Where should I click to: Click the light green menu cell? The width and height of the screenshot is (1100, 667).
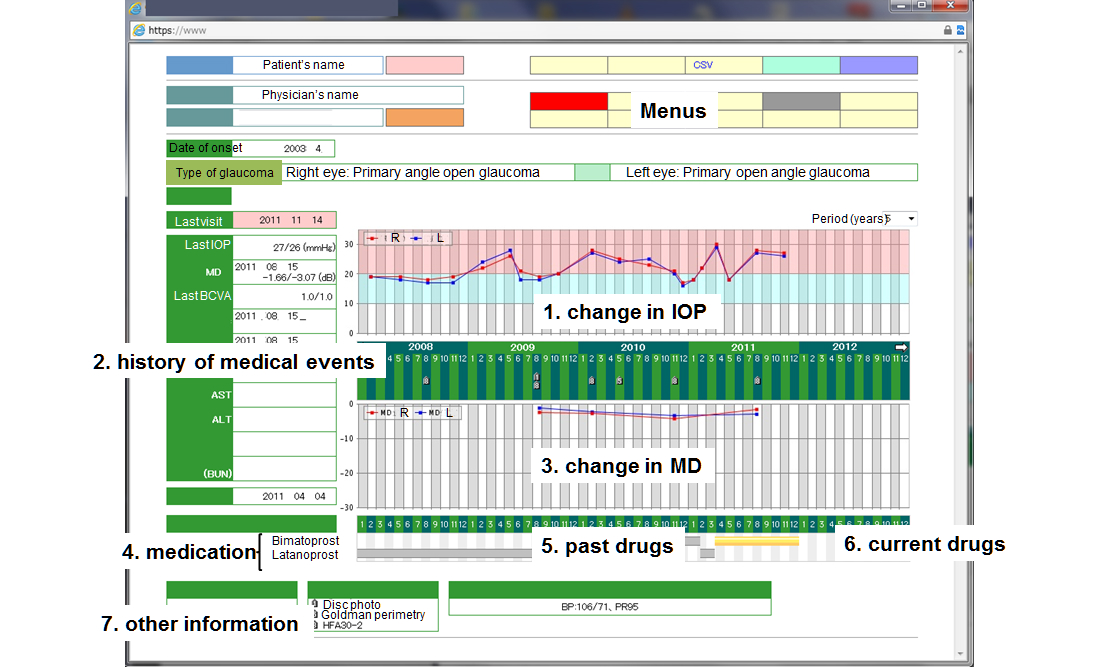click(x=801, y=65)
